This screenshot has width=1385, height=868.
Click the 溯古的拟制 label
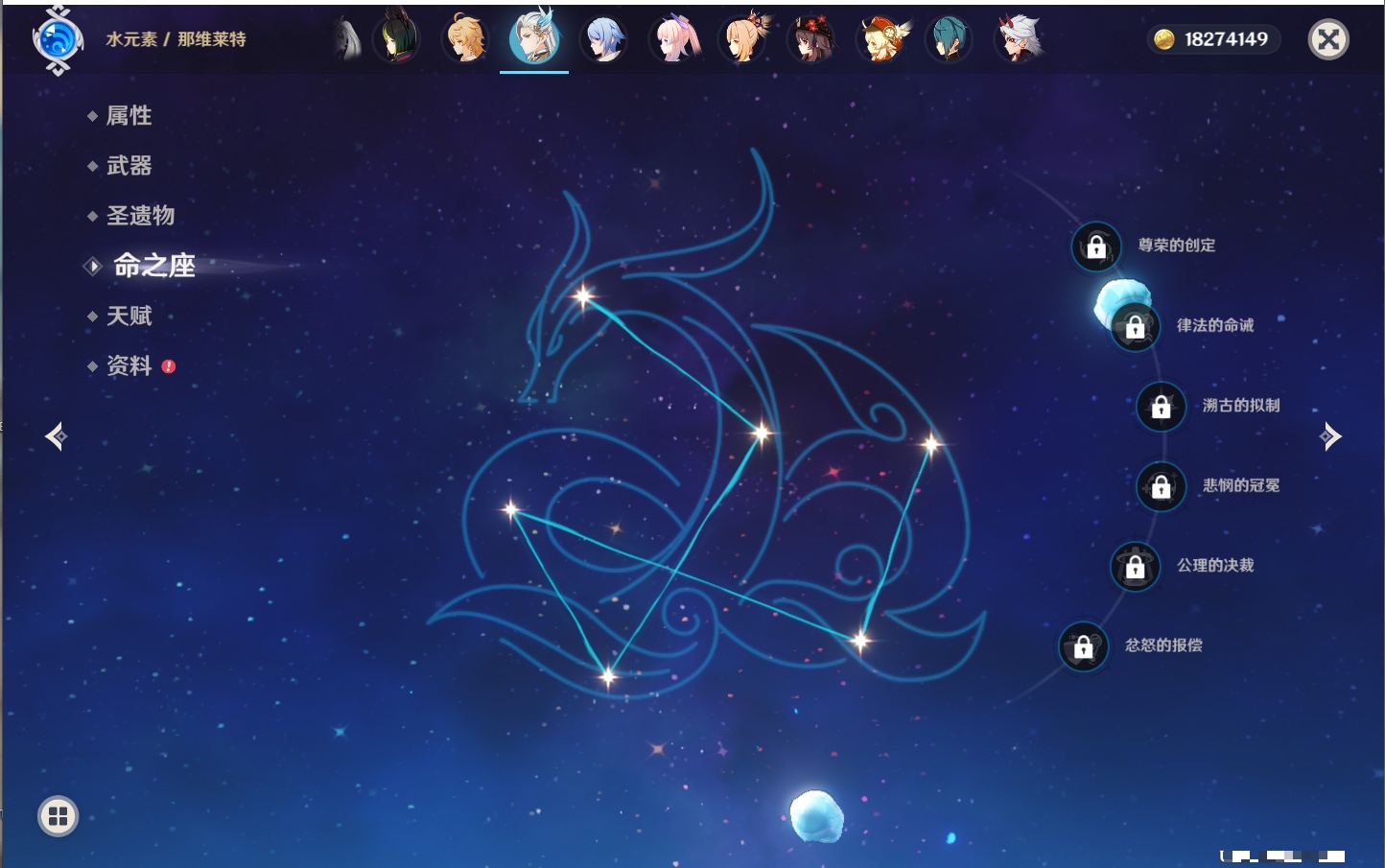tap(1241, 405)
